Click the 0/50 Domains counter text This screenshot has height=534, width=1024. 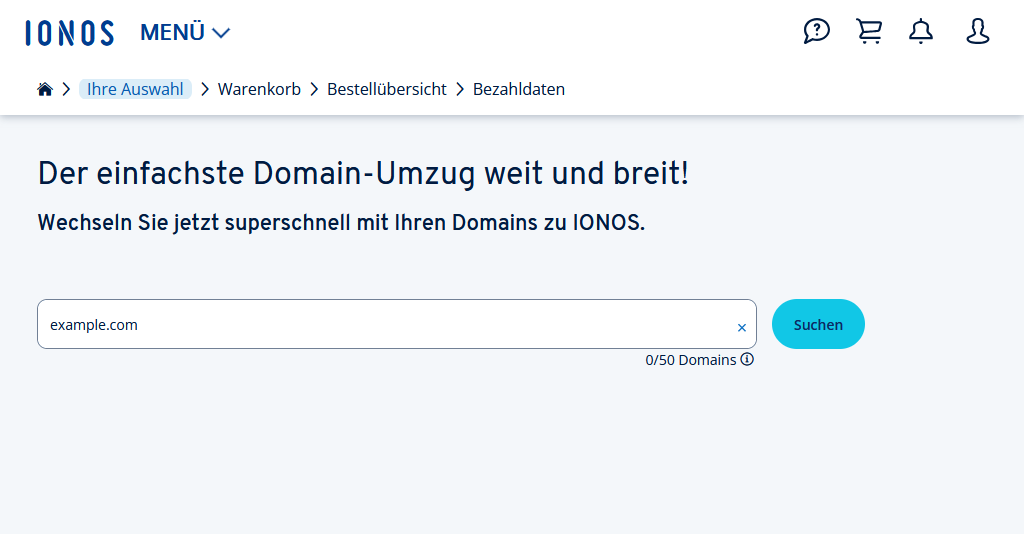(x=690, y=360)
